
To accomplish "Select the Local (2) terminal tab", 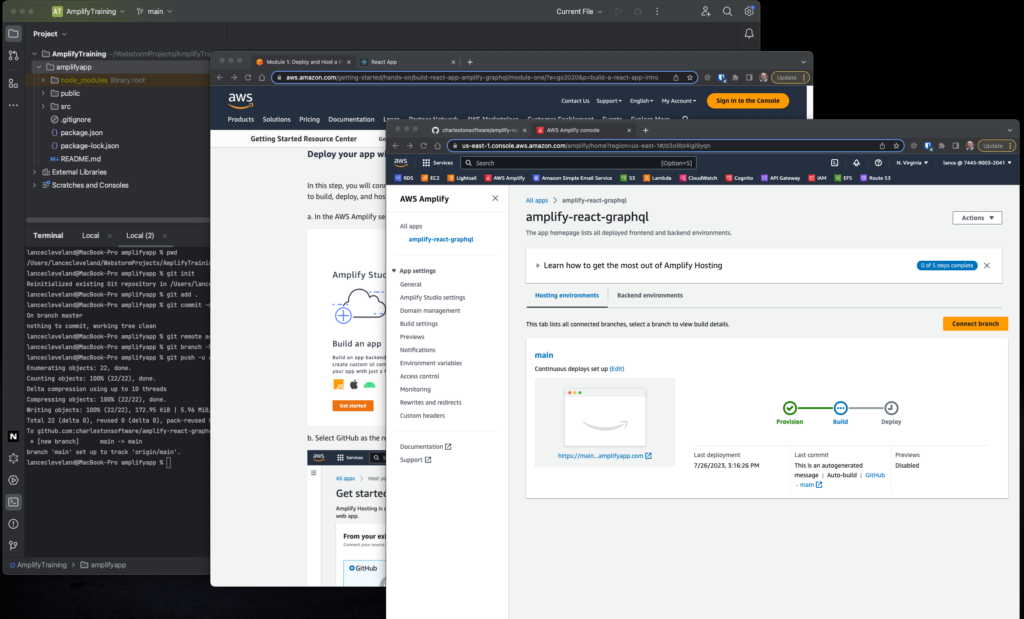I will 139,235.
